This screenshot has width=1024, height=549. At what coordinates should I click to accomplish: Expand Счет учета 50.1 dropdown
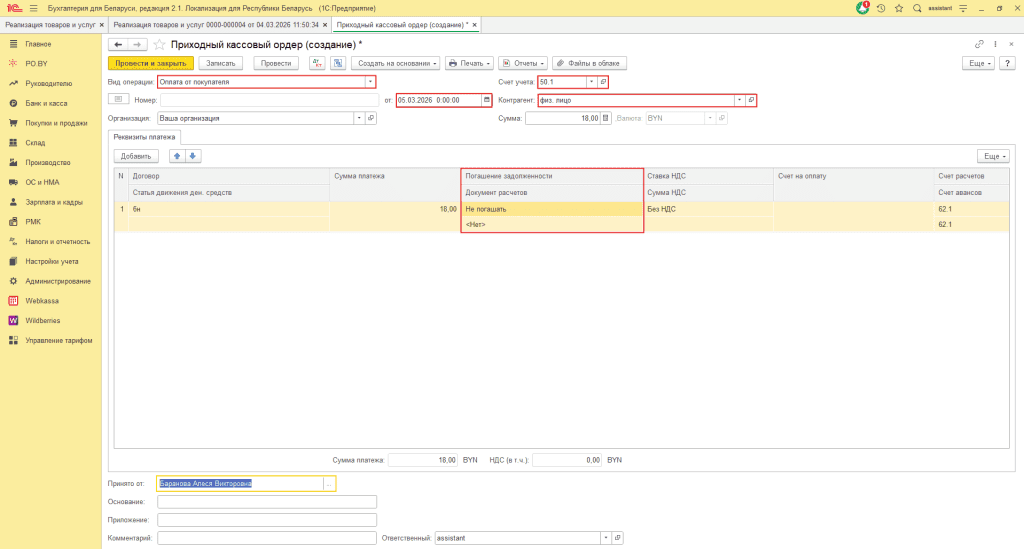click(590, 82)
